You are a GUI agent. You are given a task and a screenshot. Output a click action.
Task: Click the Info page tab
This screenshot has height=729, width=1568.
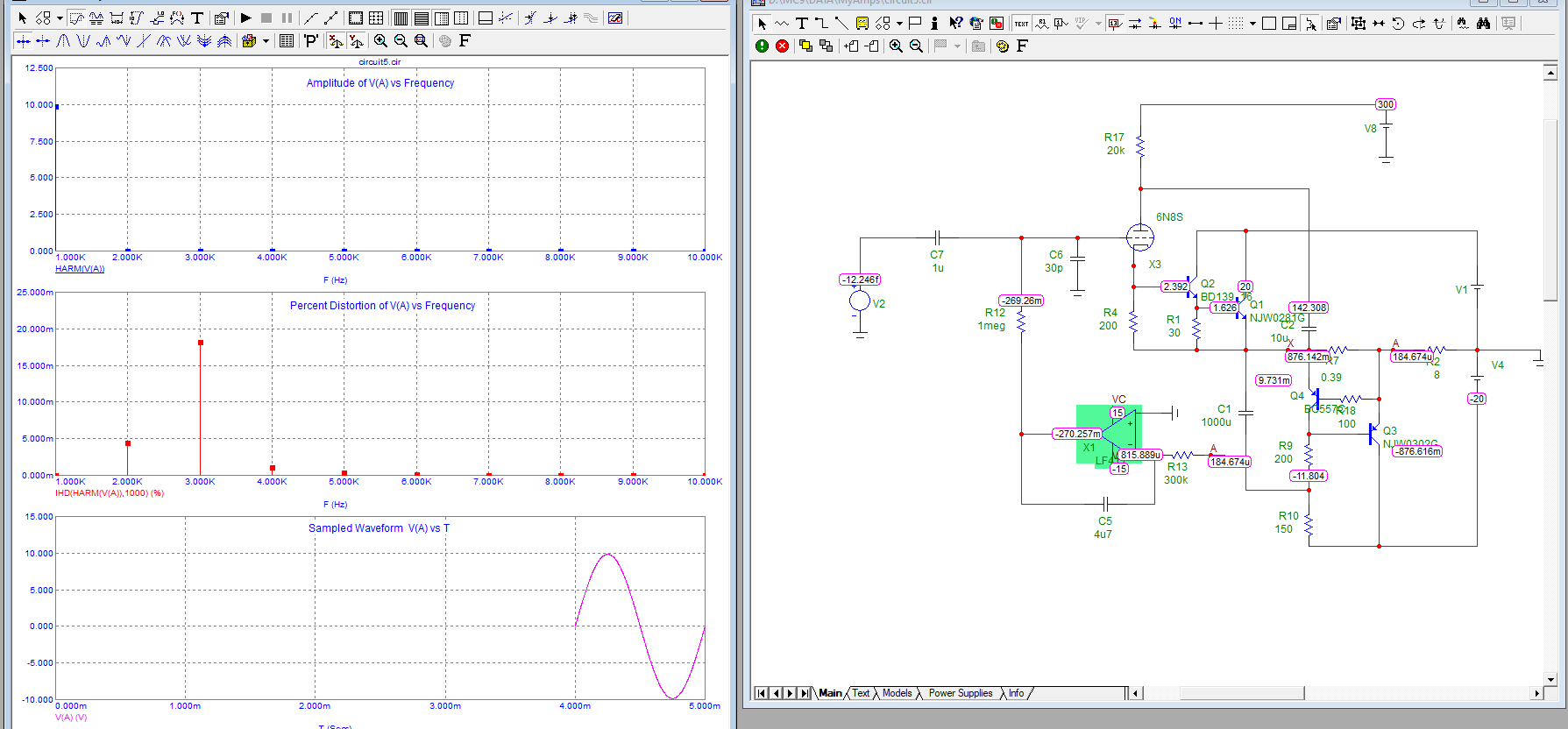(1016, 693)
